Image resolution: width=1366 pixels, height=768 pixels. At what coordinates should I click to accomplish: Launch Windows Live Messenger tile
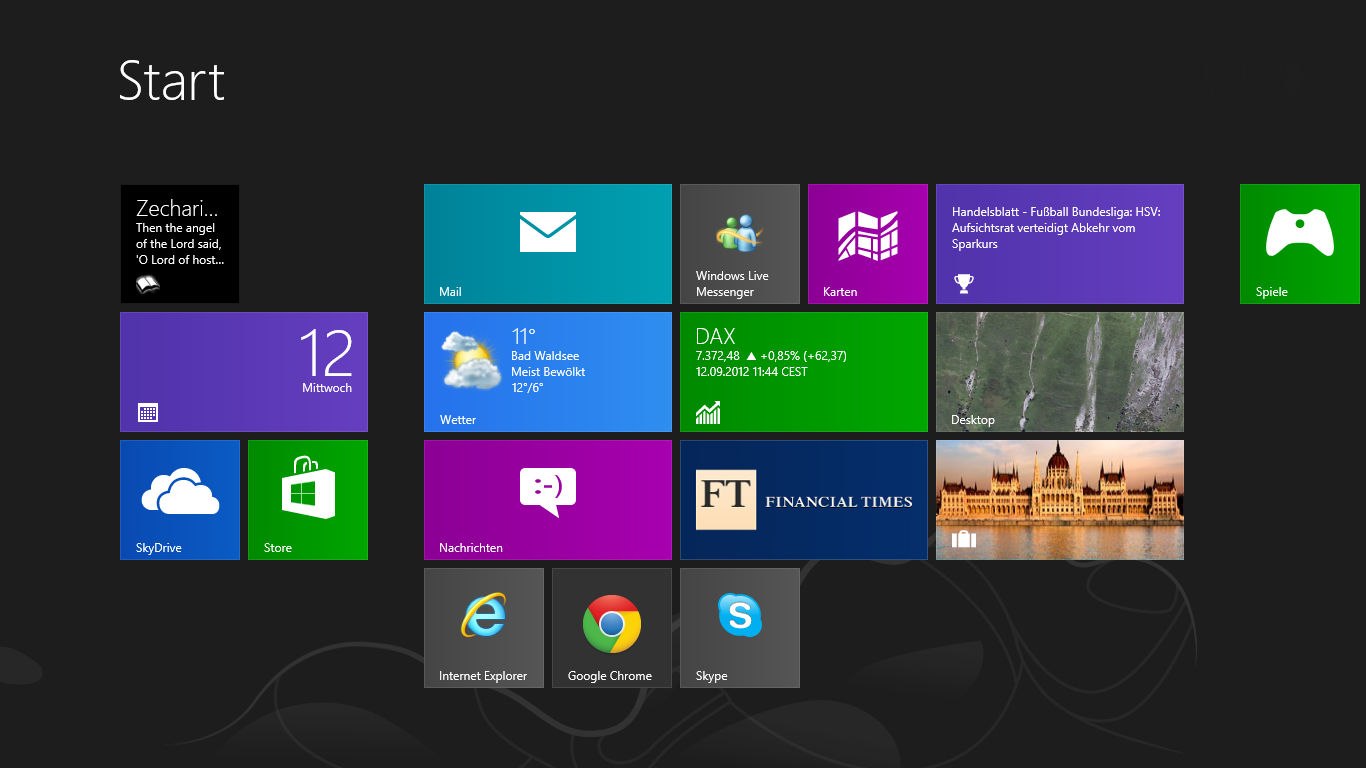coord(739,243)
